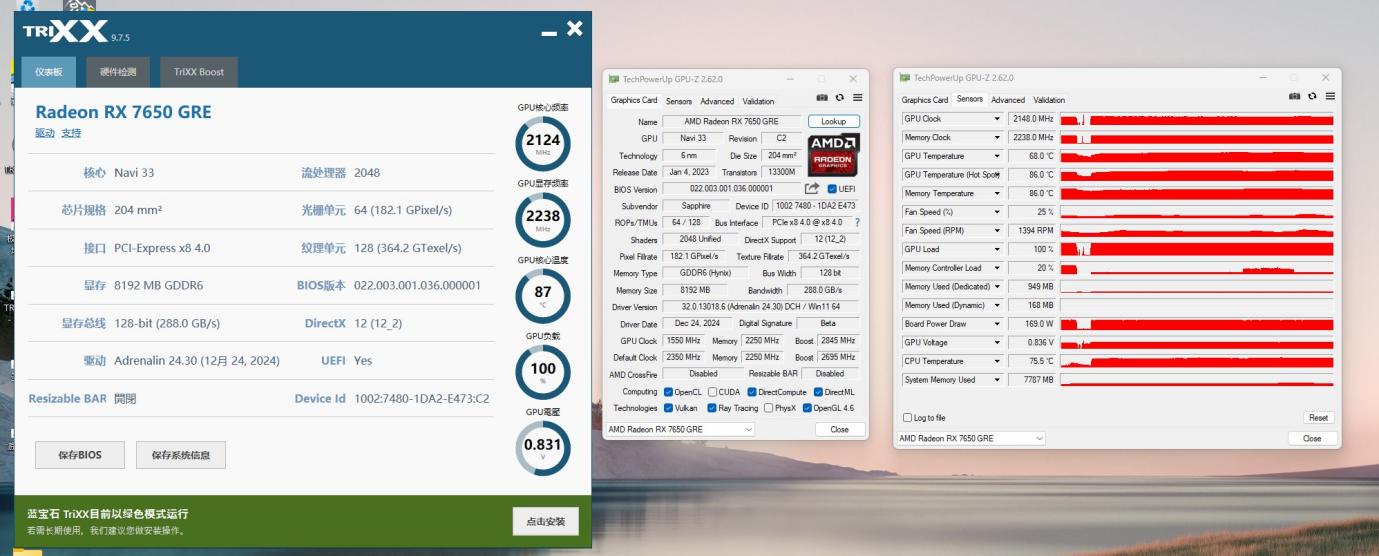Screen dimensions: 1379x556
Task: Enable the Log to file checkbox
Action: pos(907,418)
